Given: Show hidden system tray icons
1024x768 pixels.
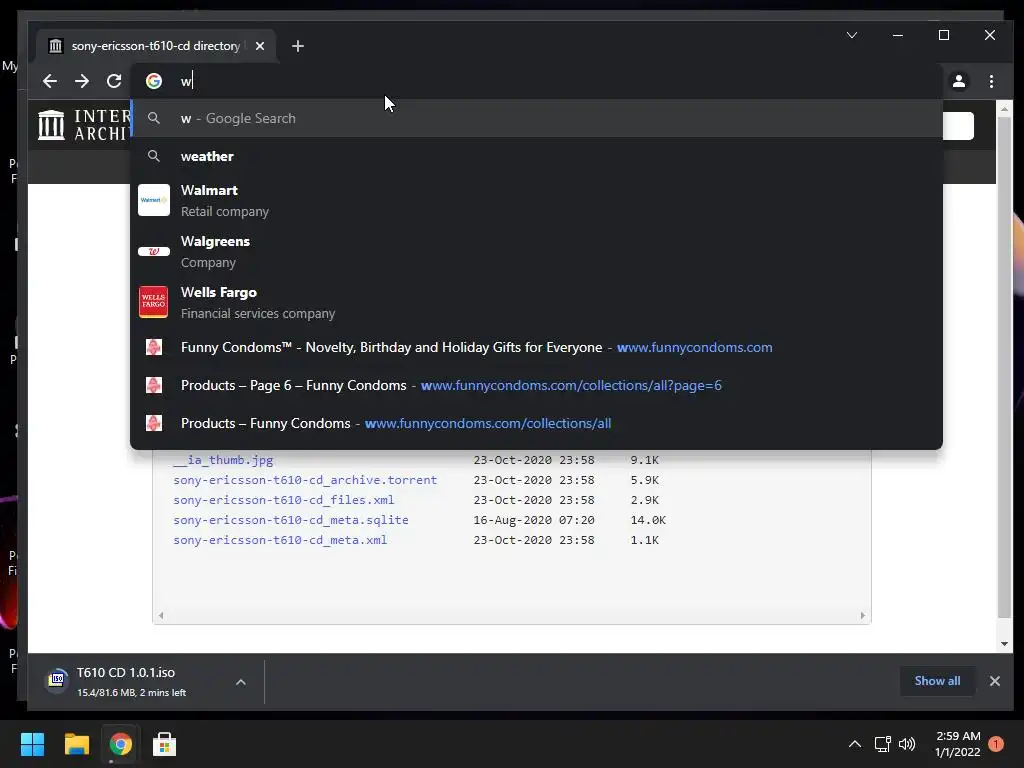Looking at the screenshot, I should click(x=854, y=744).
